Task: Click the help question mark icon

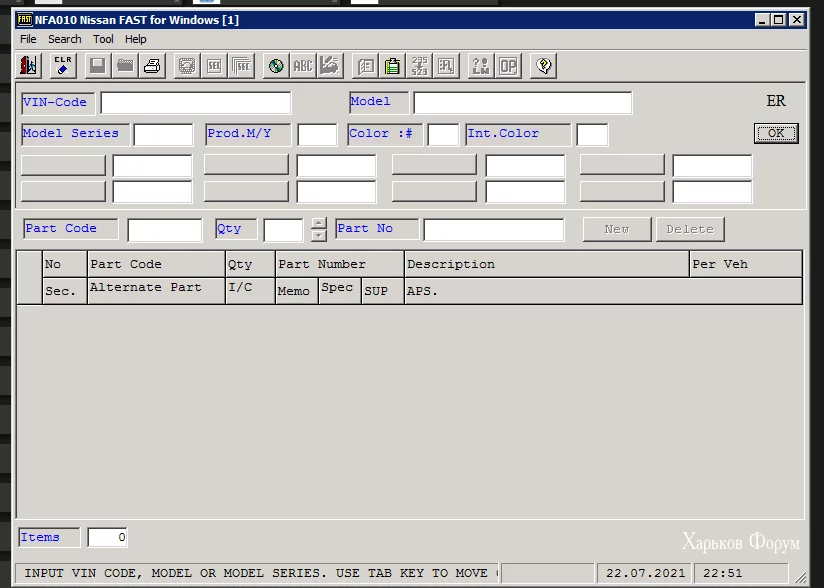Action: pyautogui.click(x=543, y=66)
